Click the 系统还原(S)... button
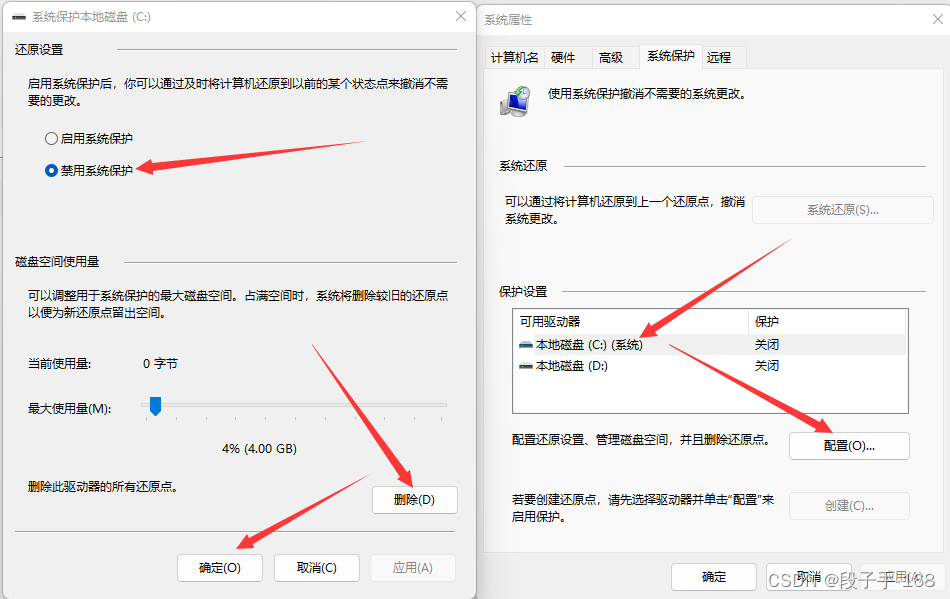 point(842,209)
